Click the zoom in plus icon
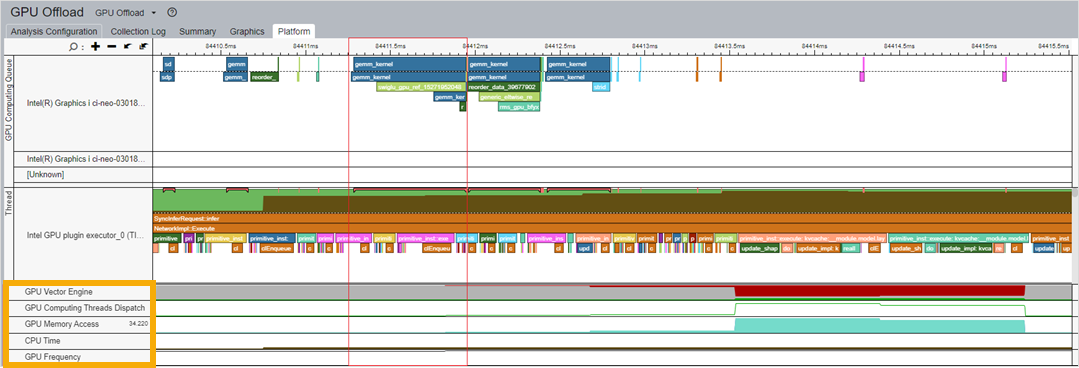This screenshot has height=368, width=1079. coord(95,46)
